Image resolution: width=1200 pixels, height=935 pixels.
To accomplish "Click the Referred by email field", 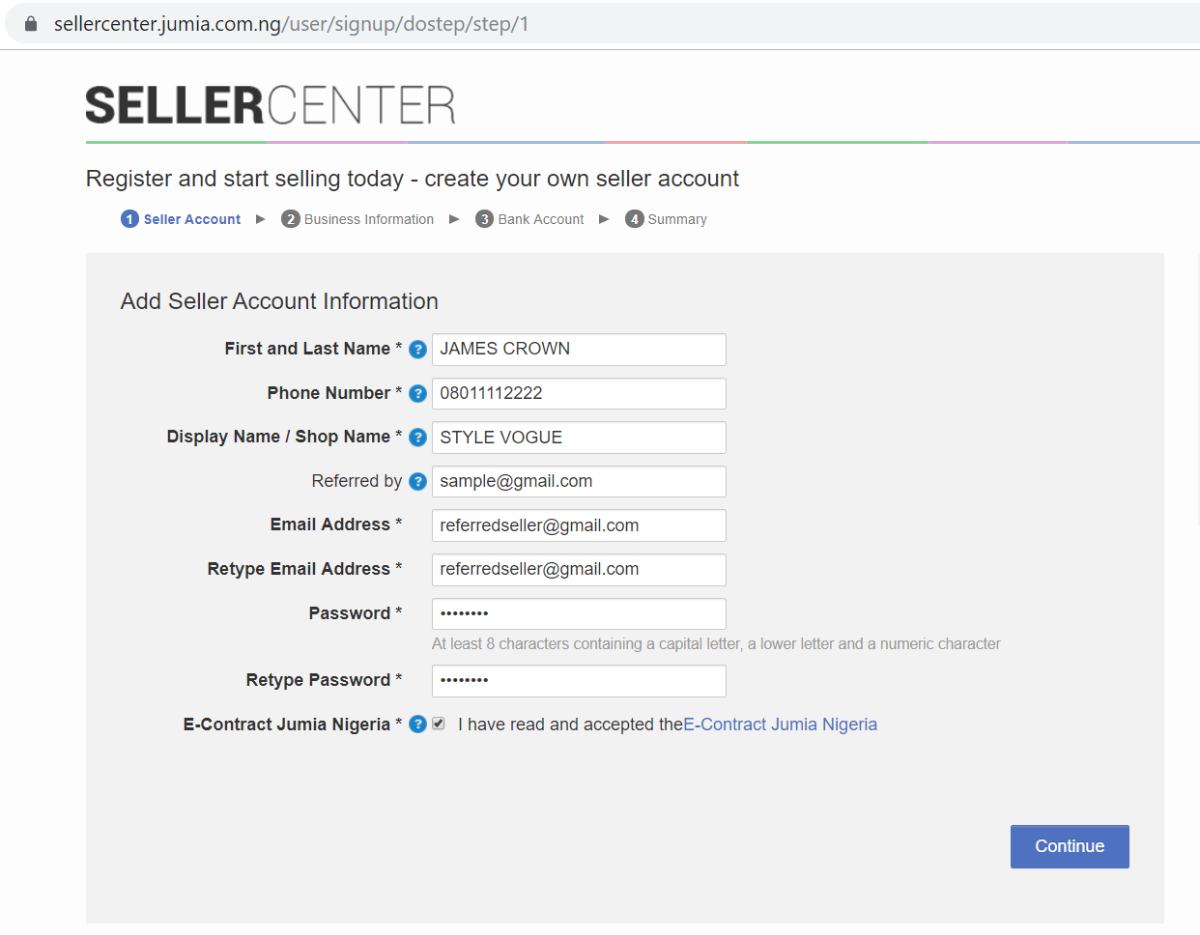I will (x=579, y=481).
